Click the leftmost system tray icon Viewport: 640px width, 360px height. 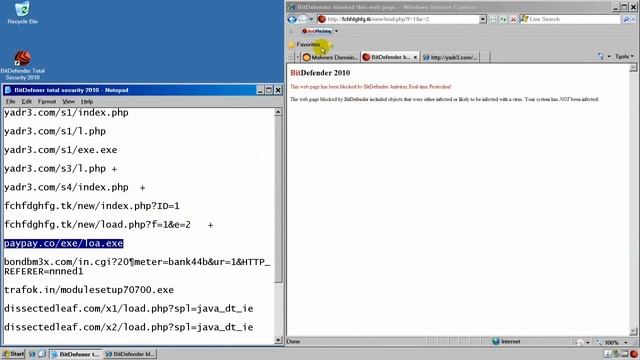[x=608, y=354]
